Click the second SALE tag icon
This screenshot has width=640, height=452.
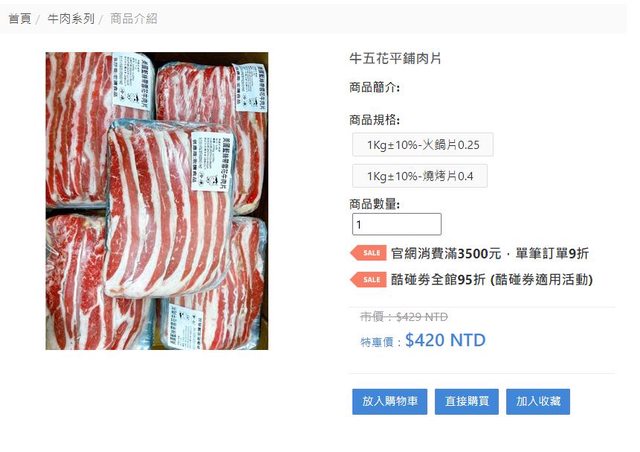[369, 280]
